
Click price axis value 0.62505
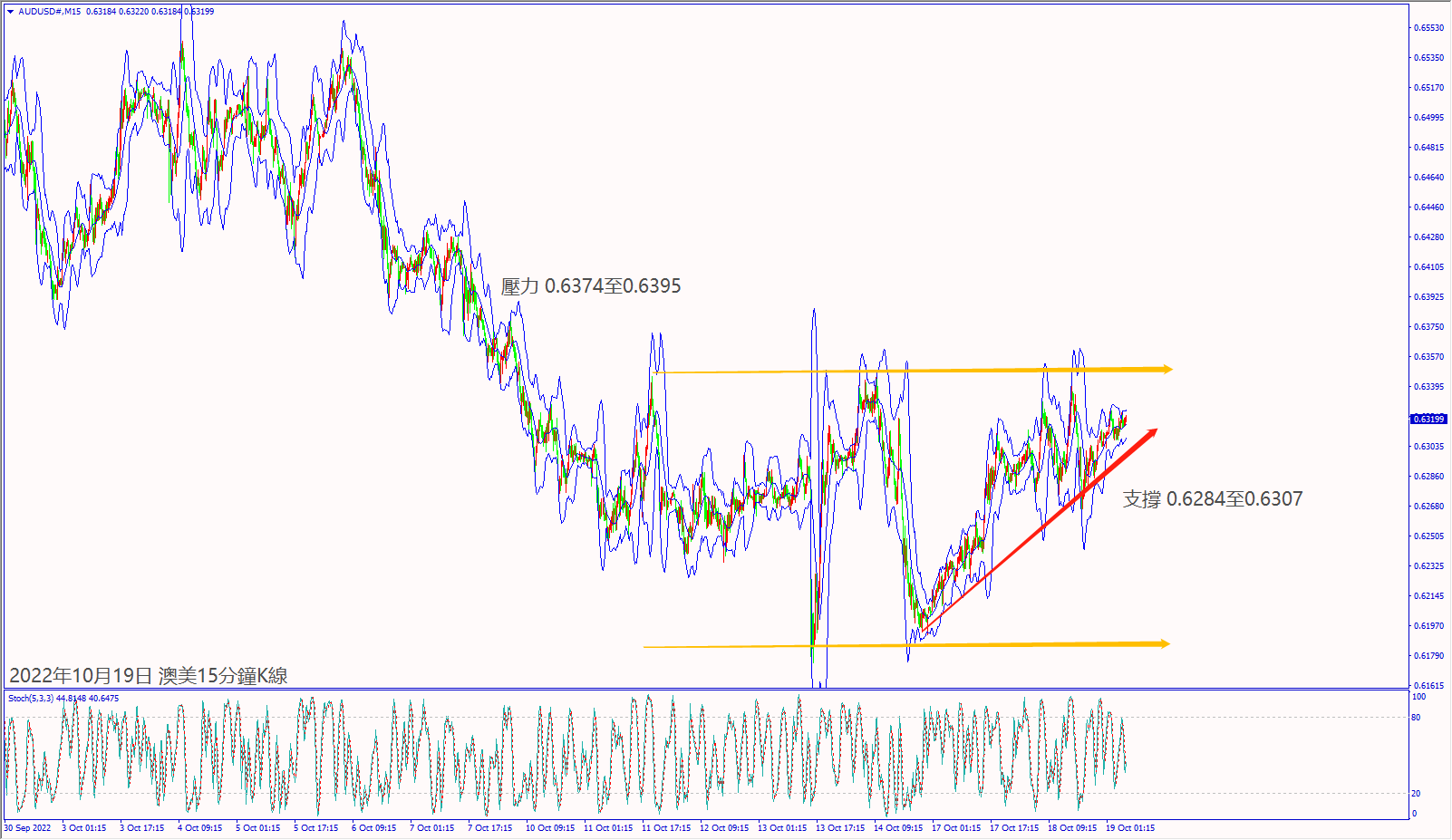point(1429,536)
